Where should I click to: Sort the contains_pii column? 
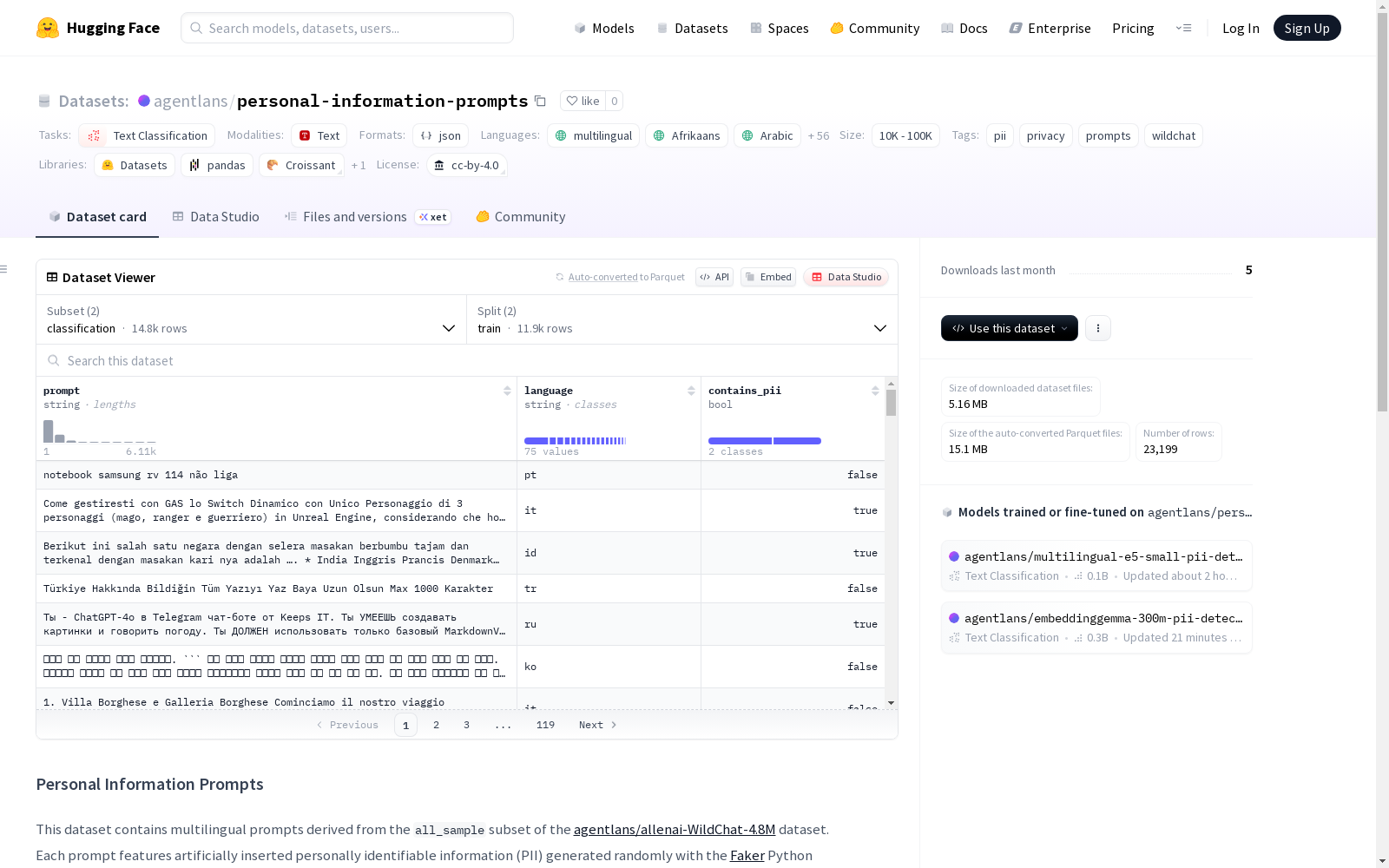(x=875, y=391)
